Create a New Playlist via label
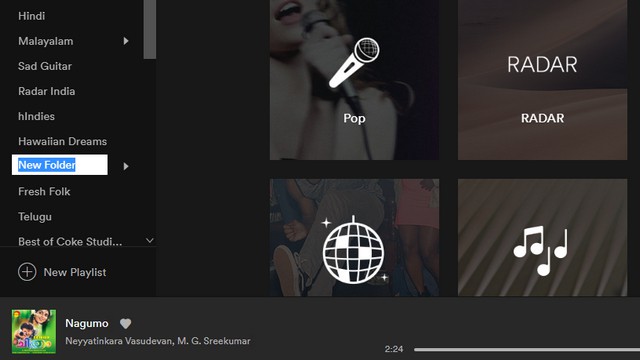640x360 pixels. tap(75, 272)
